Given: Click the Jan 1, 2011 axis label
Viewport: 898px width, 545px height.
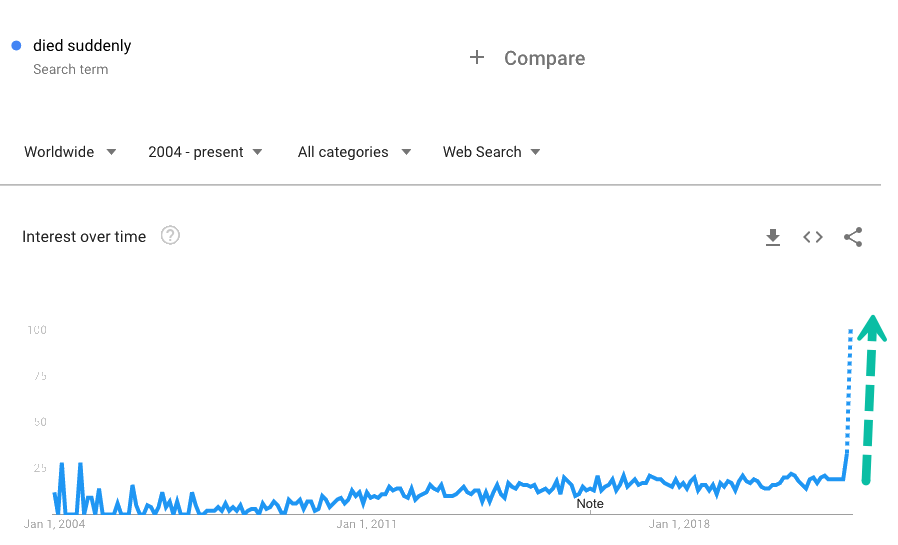Looking at the screenshot, I should pyautogui.click(x=367, y=524).
